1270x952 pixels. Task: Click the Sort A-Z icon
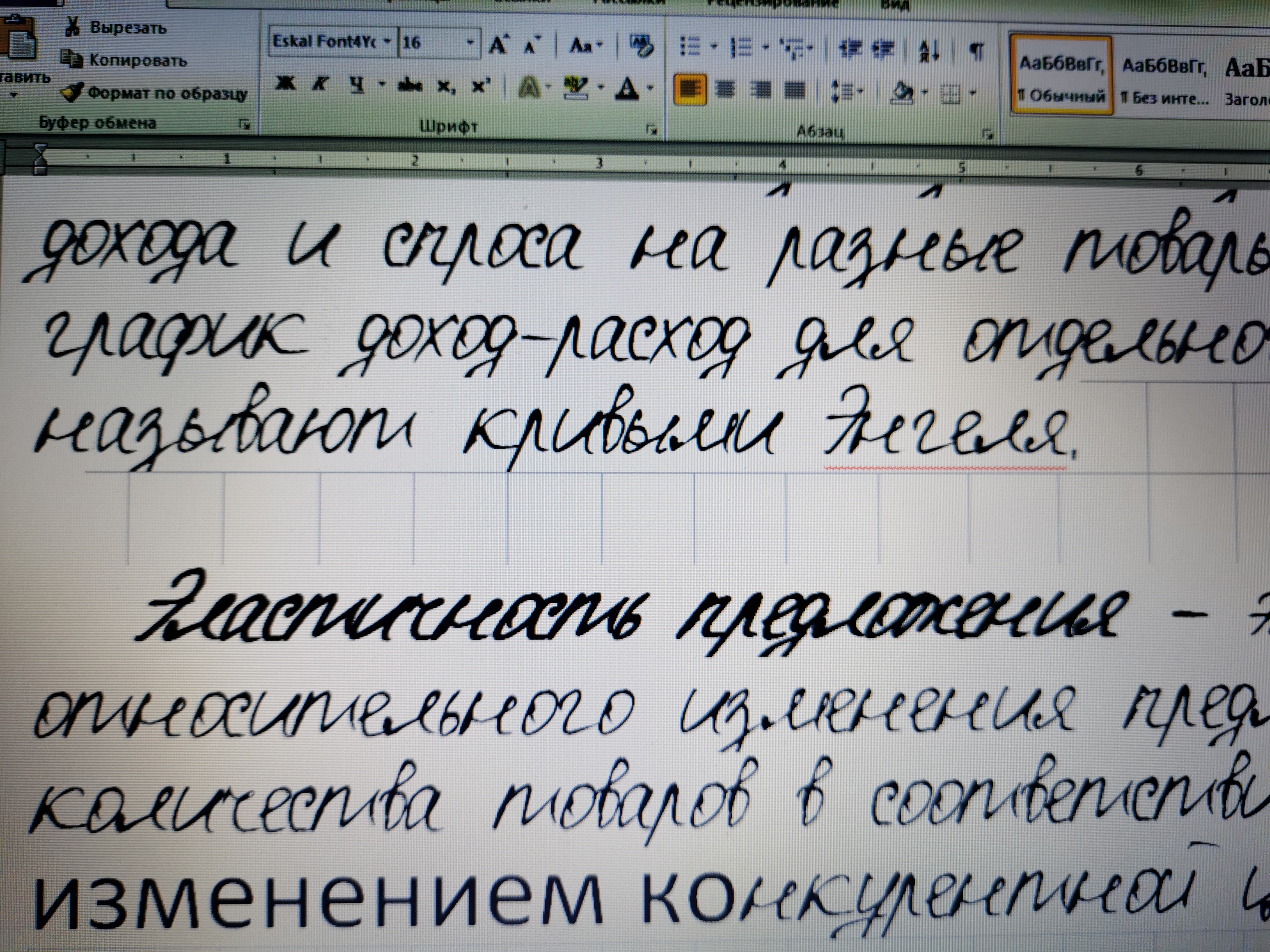tap(929, 51)
